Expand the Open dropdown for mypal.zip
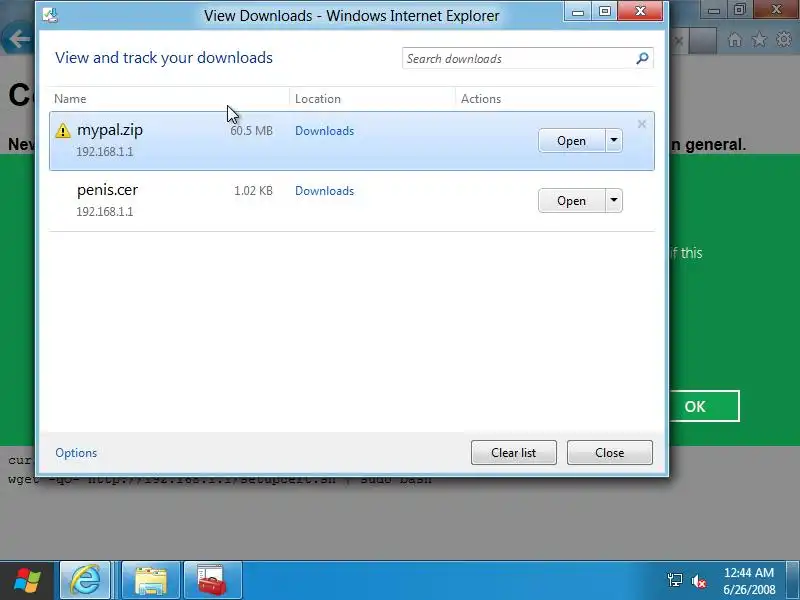 point(614,140)
